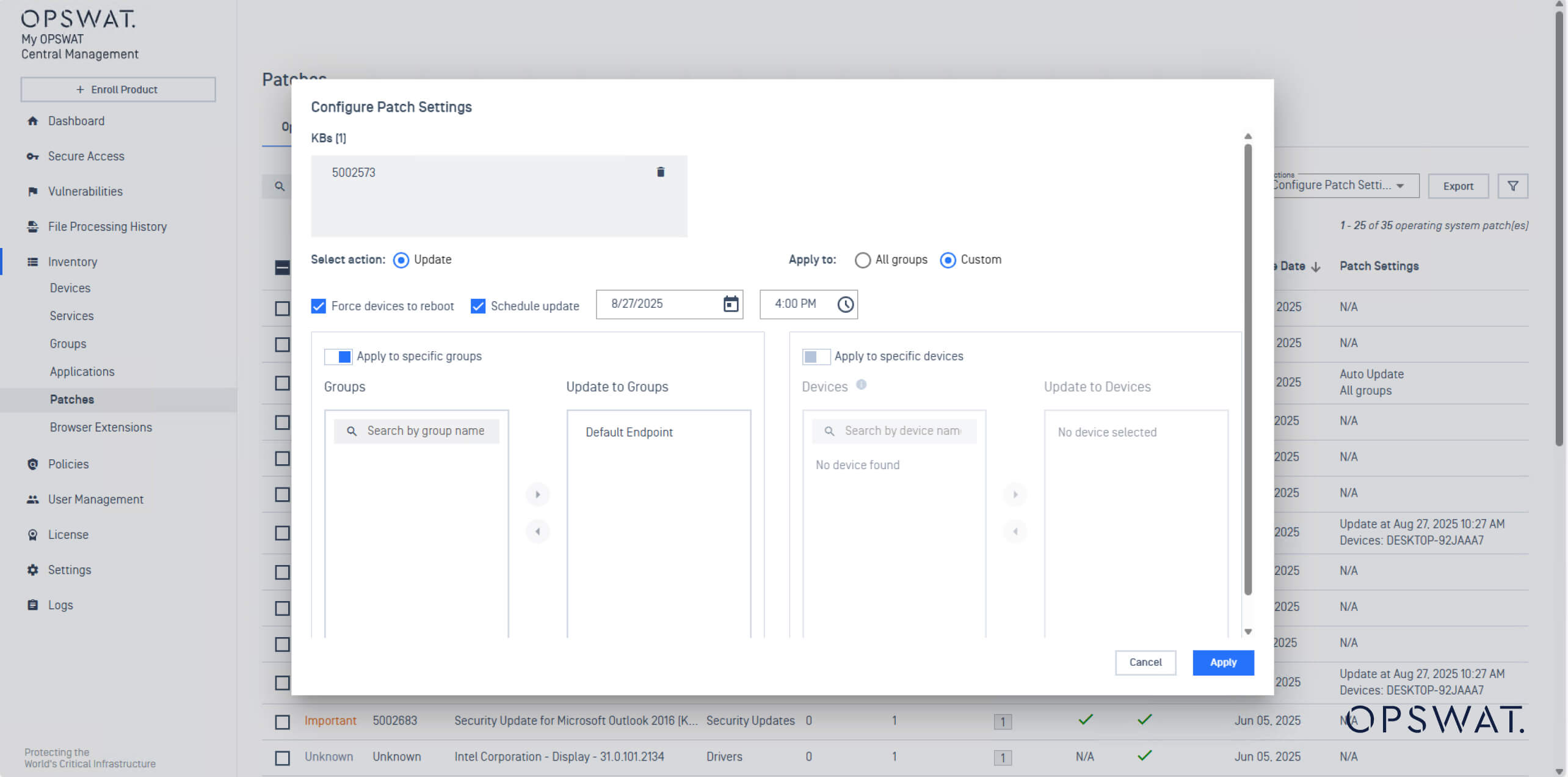
Task: Open File Processing History from sidebar icon
Action: [x=32, y=226]
